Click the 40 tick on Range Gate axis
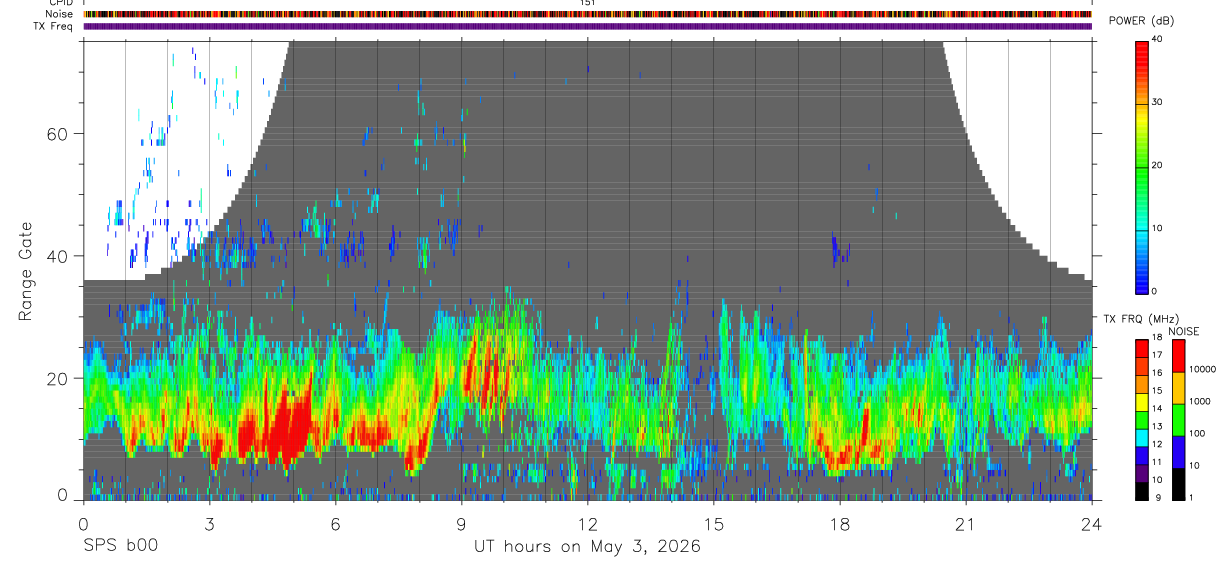1228x567 pixels. [60, 256]
